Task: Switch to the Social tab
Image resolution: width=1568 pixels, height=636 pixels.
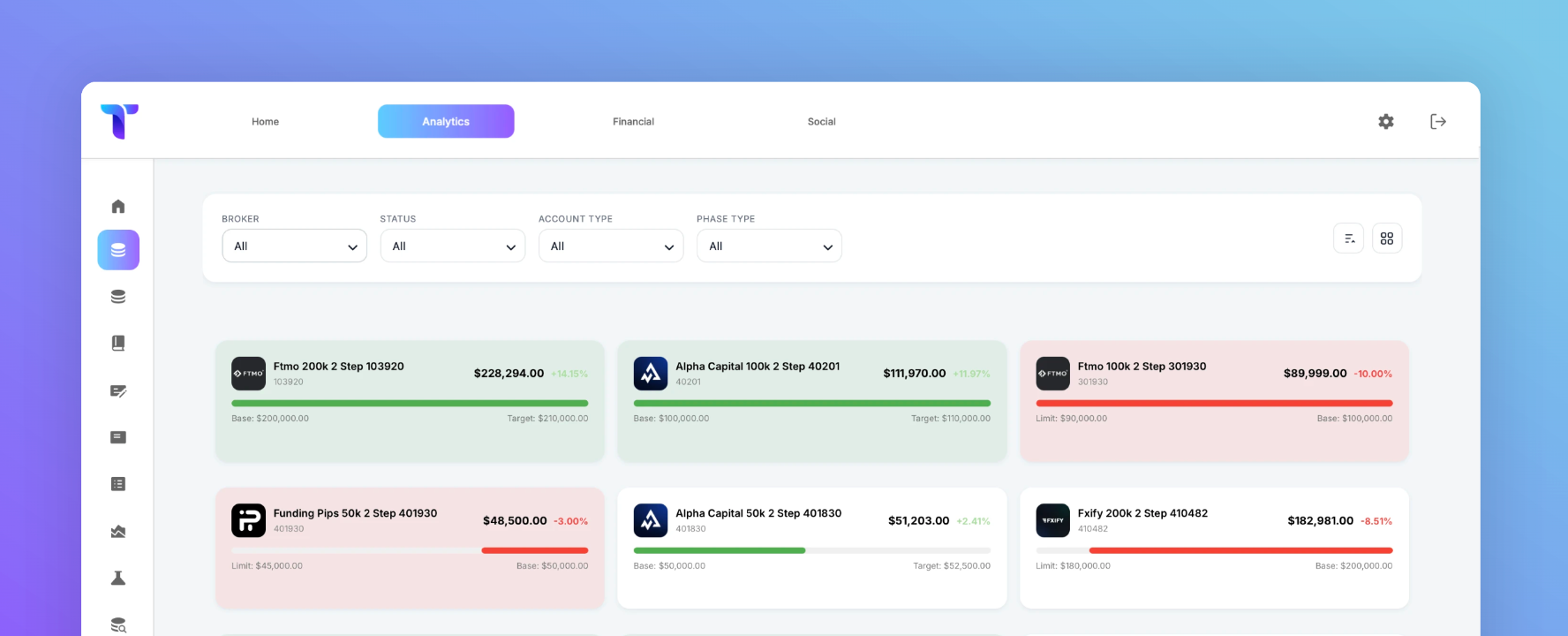Action: 821,122
